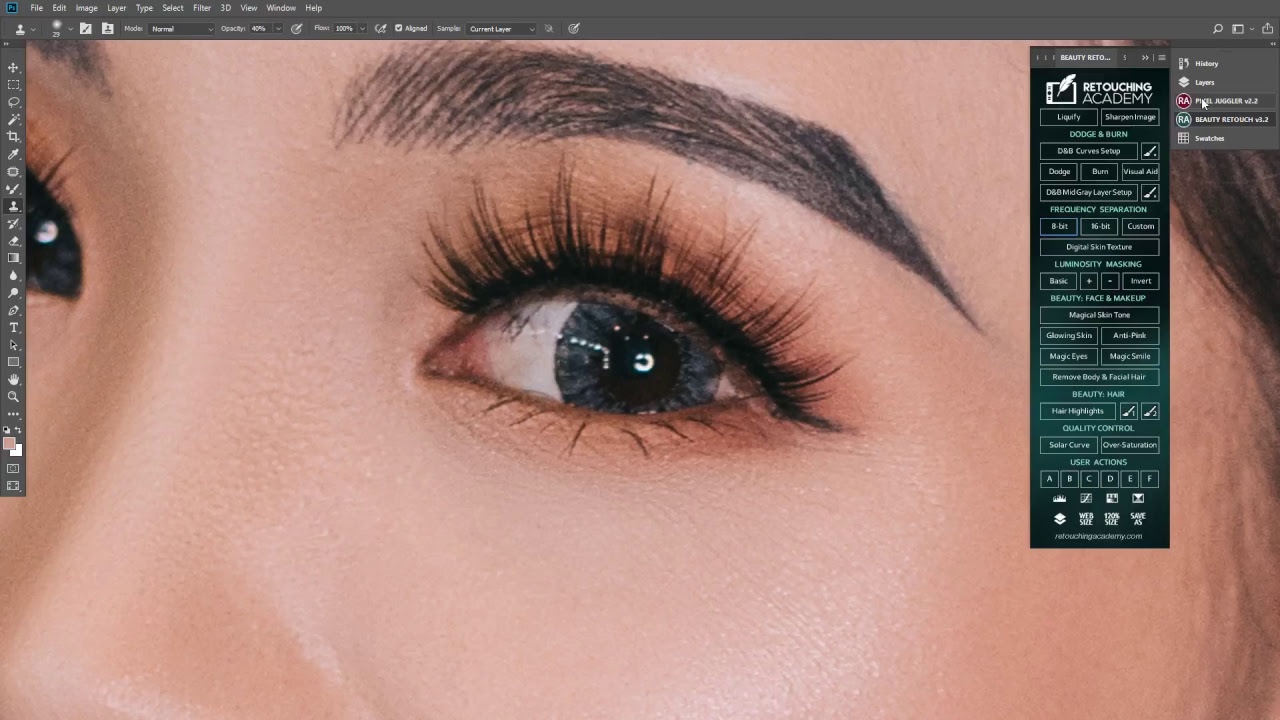1280x720 pixels.
Task: Select the Blur tool
Action: 13,275
